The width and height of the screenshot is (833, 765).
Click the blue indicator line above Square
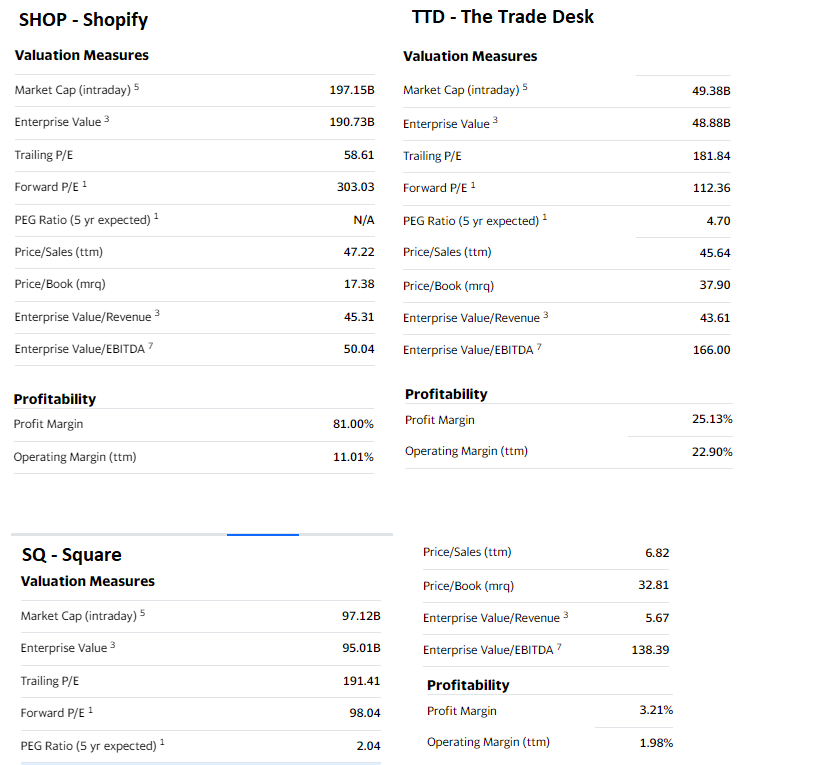(263, 534)
